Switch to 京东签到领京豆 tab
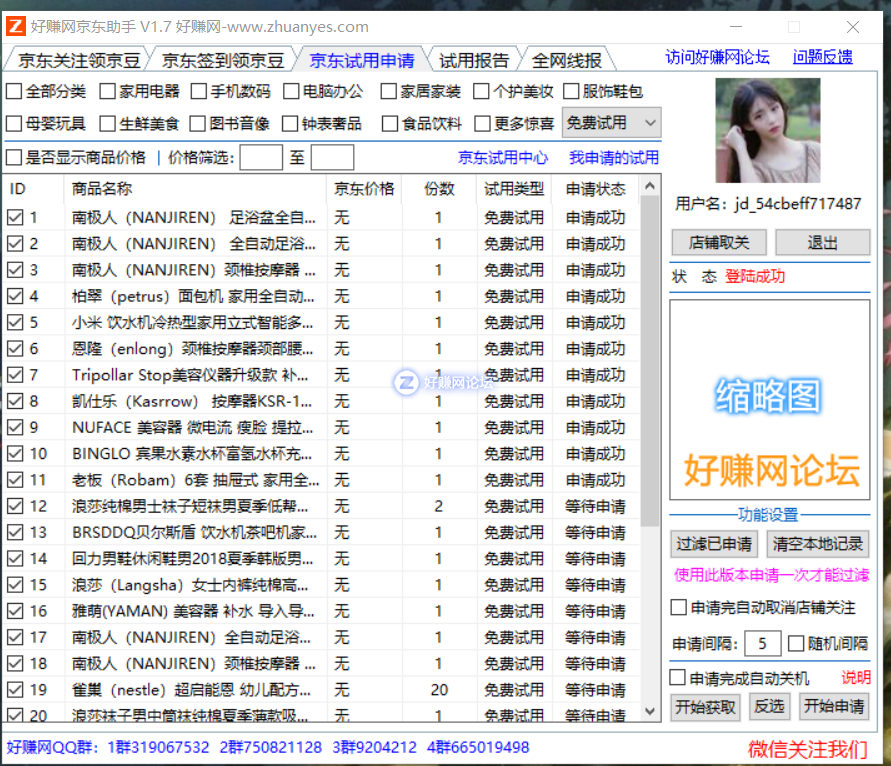891x766 pixels. (x=222, y=60)
